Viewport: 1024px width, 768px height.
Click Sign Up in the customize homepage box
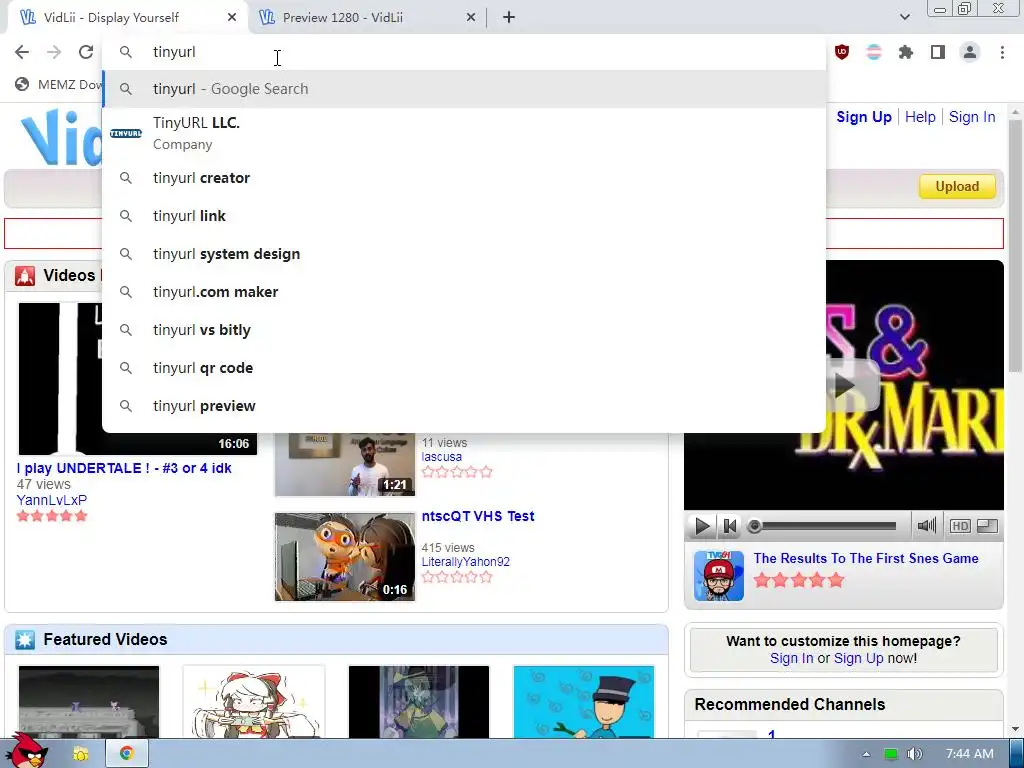pyautogui.click(x=858, y=658)
